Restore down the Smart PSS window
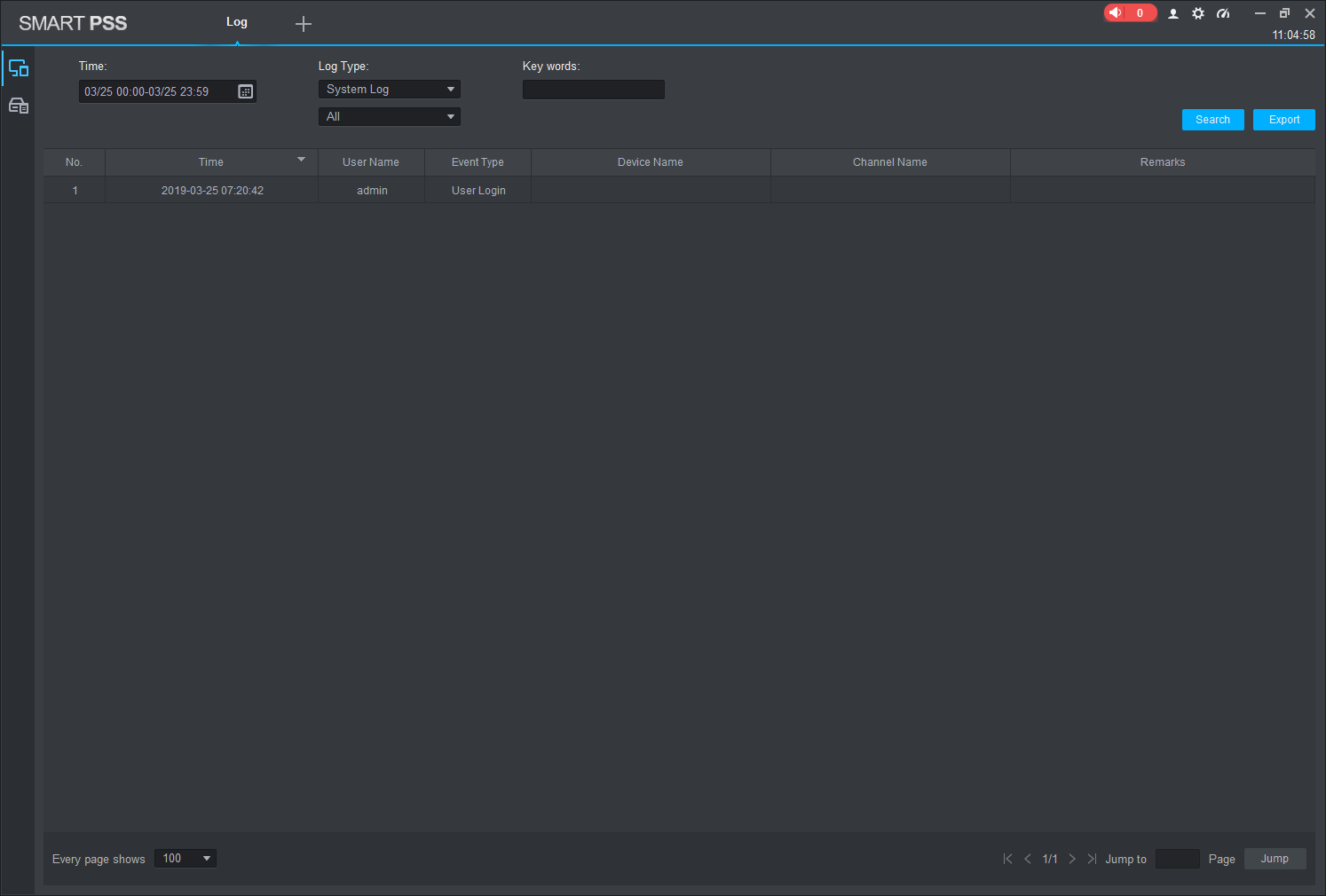 1284,13
